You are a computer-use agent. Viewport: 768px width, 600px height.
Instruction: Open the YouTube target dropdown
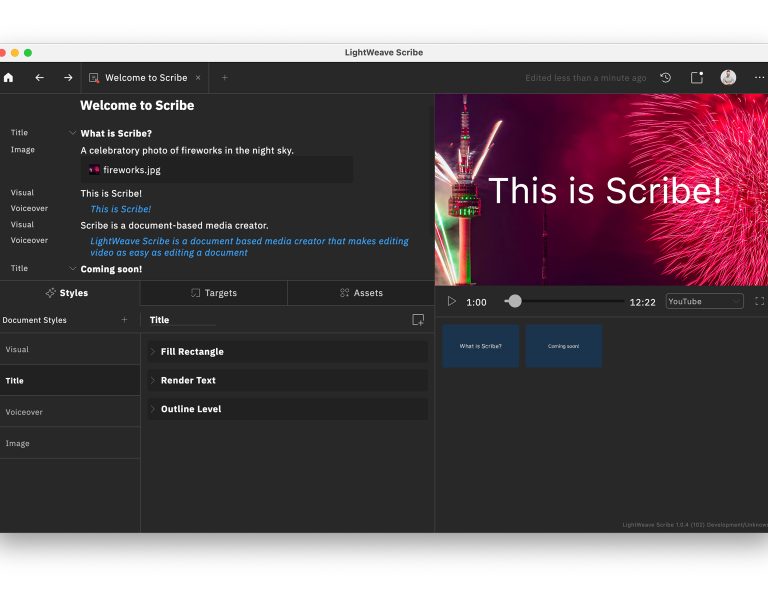point(705,301)
